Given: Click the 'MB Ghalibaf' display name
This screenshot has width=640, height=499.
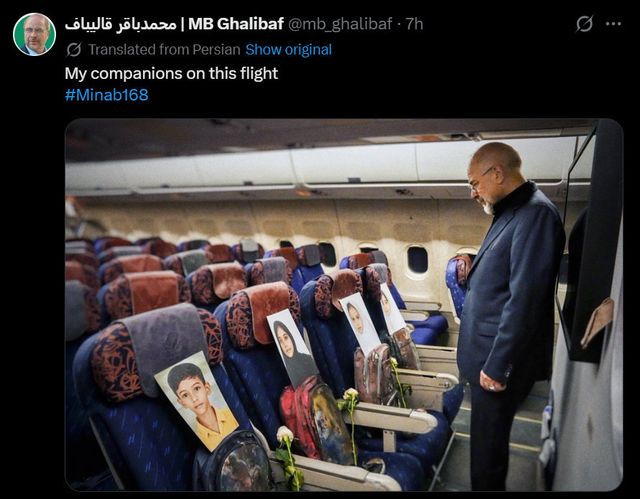Looking at the screenshot, I should [236, 24].
